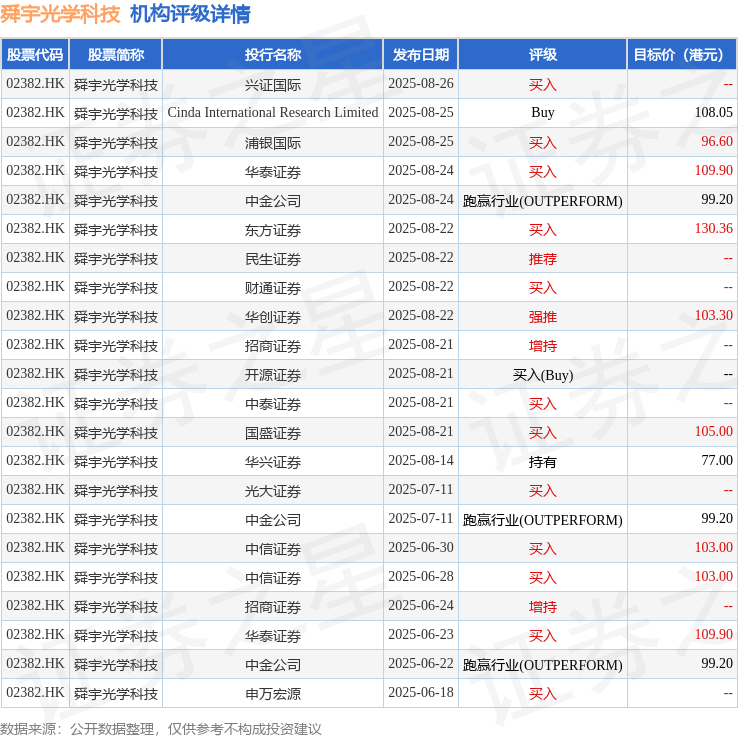
Task: Click the Buy rating for Cinda
Action: (x=543, y=113)
